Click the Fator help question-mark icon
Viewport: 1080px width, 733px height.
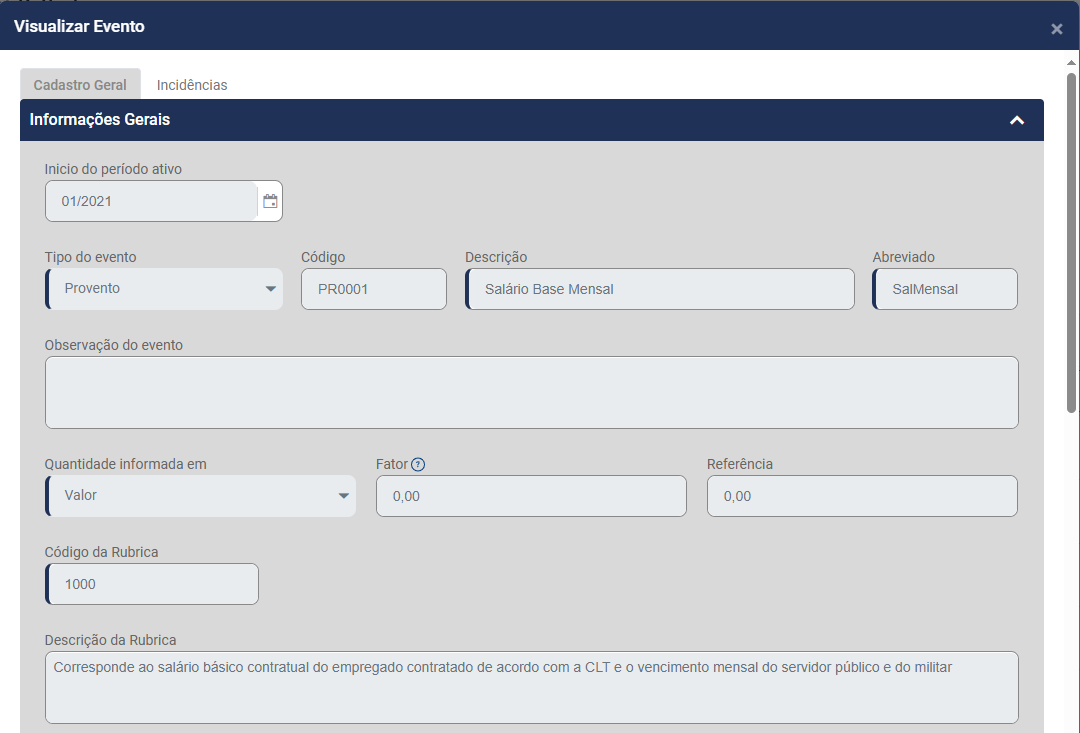(418, 464)
